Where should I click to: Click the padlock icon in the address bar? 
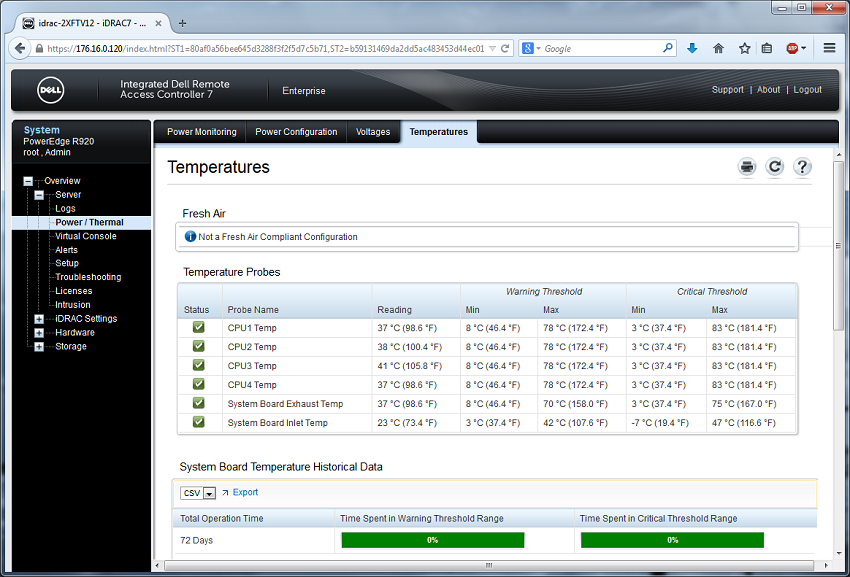(x=39, y=48)
